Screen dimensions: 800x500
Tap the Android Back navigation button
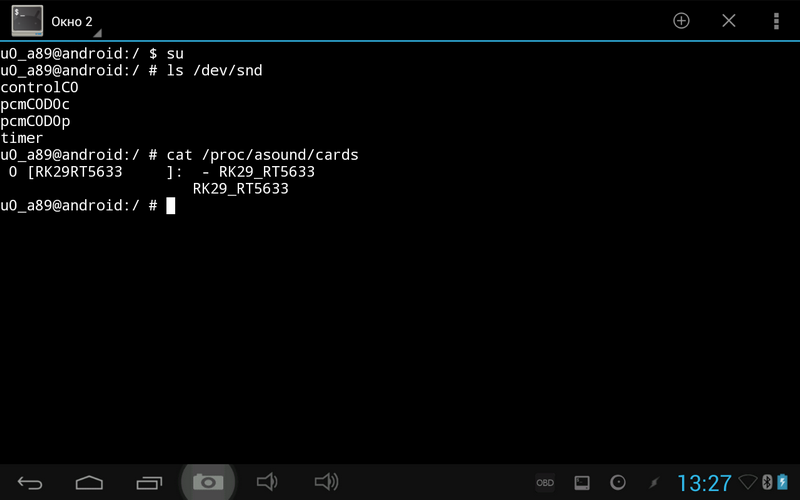(x=30, y=482)
